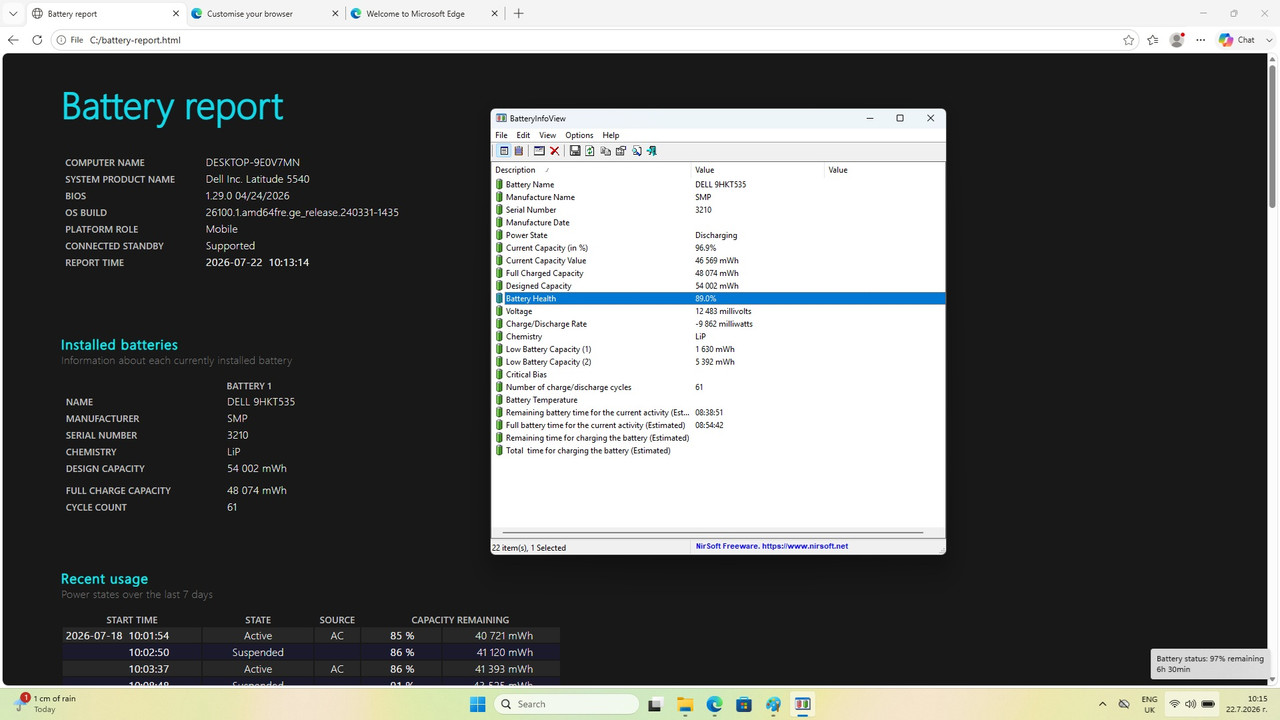Select the Number of charge/discharge cycles row
Viewport: 1280px width, 720px height.
coord(719,387)
